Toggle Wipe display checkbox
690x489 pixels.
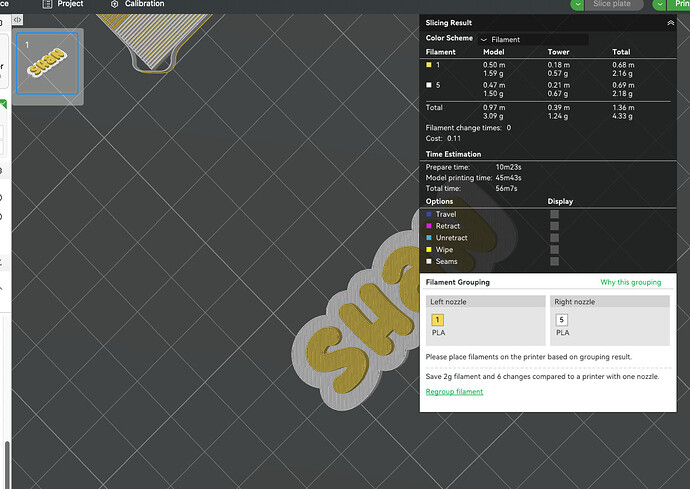(554, 250)
